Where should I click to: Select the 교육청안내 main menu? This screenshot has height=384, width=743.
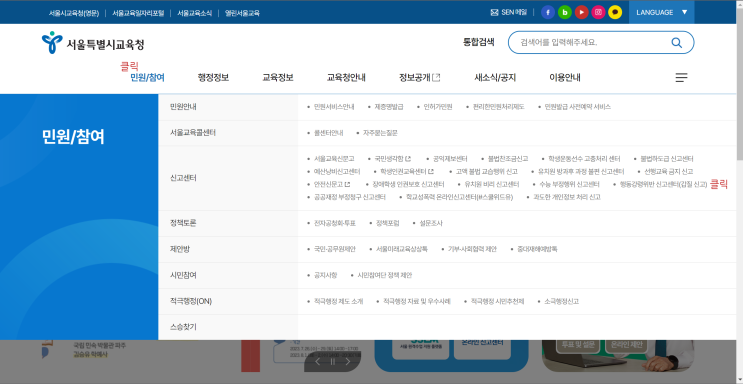346,78
